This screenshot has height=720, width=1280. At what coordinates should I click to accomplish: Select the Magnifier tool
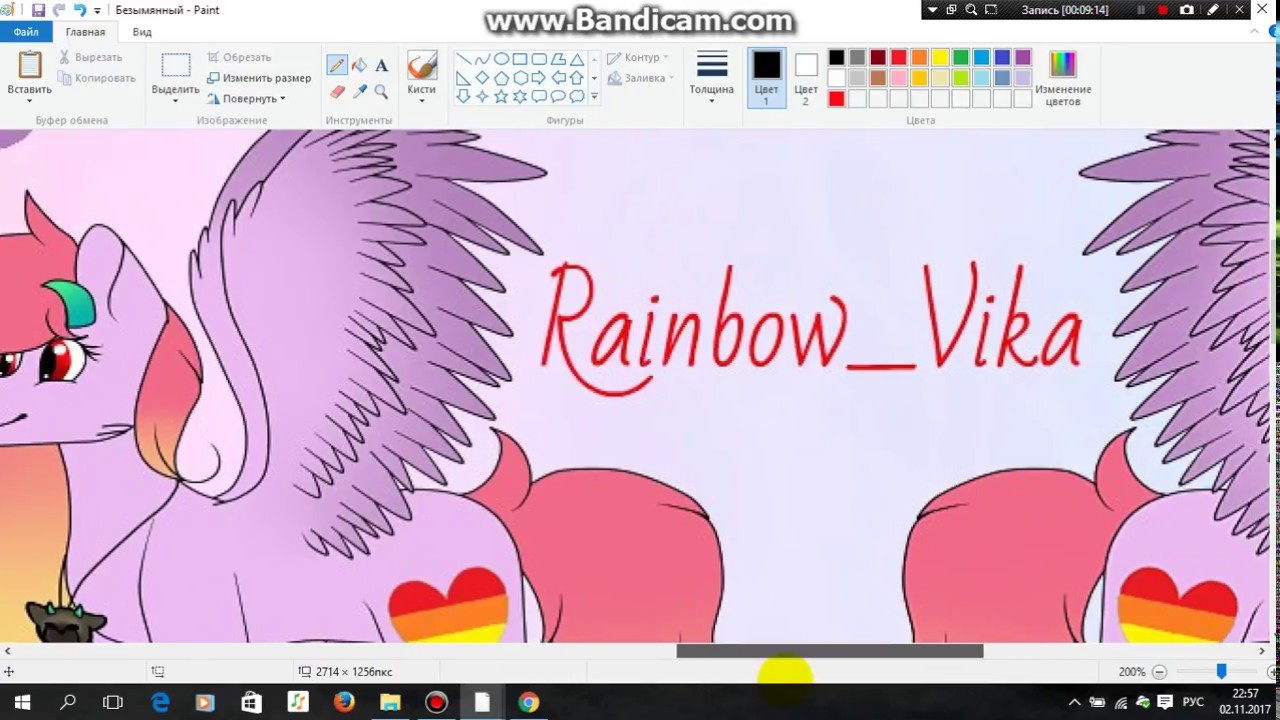[381, 92]
